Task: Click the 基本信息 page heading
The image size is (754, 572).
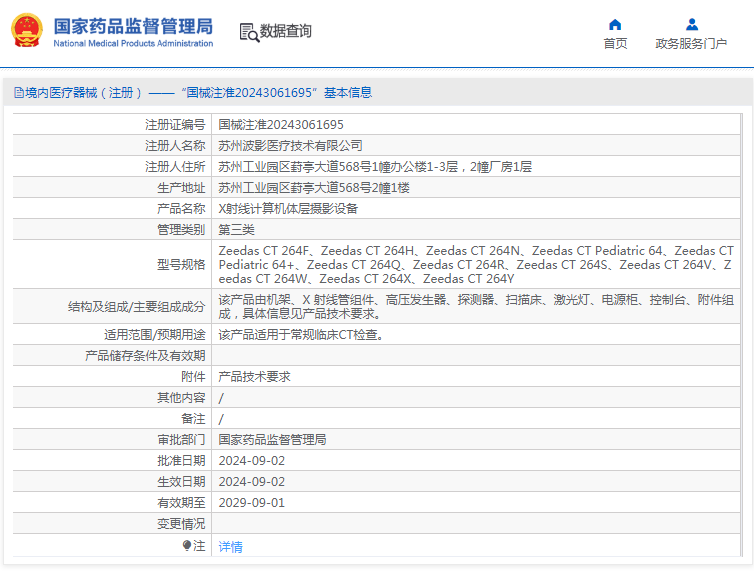Action: coord(348,93)
